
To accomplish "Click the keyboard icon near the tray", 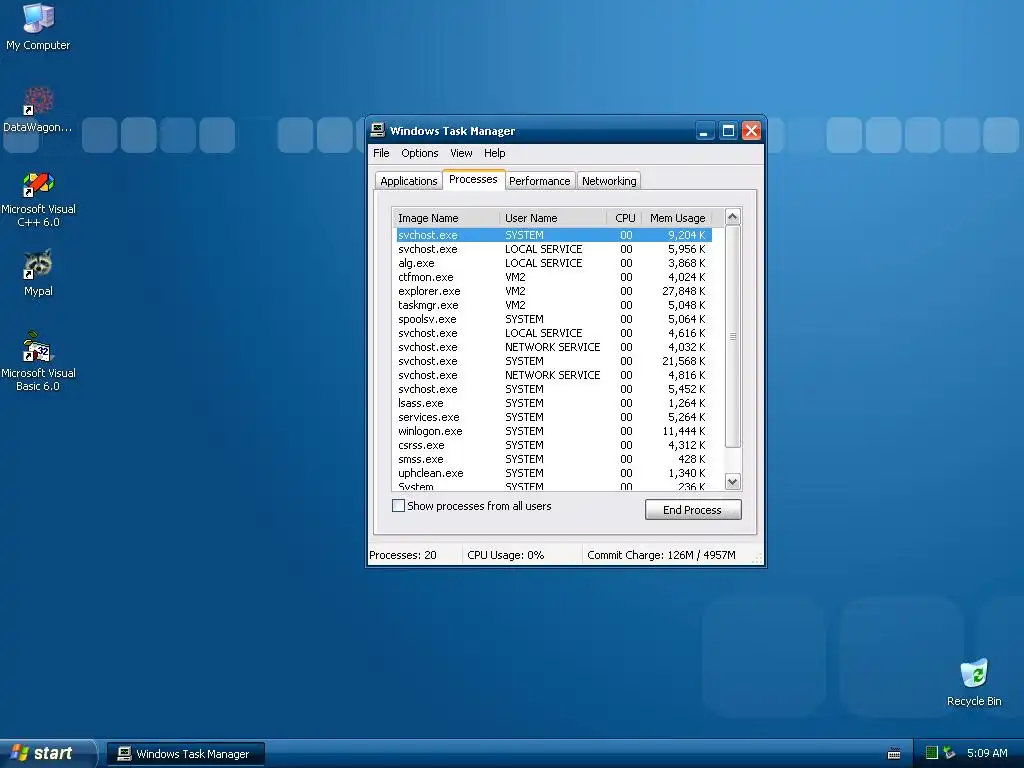I will pyautogui.click(x=894, y=754).
